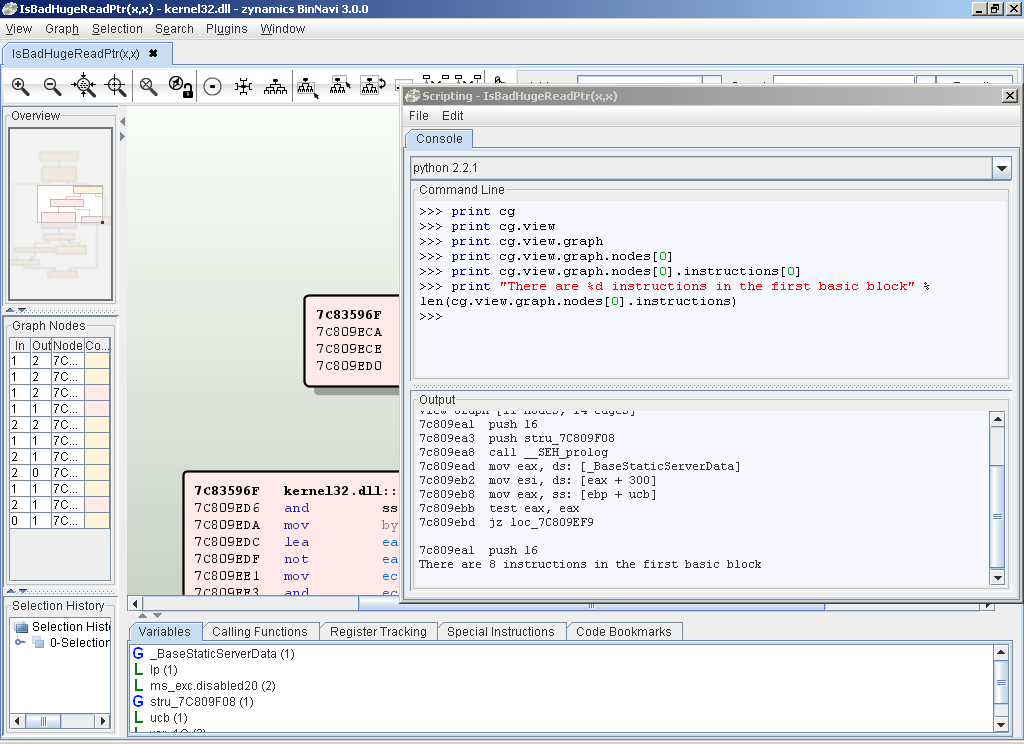The image size is (1024, 744).
Task: Click the hierarchy icon with cursor at top
Action: click(x=340, y=85)
